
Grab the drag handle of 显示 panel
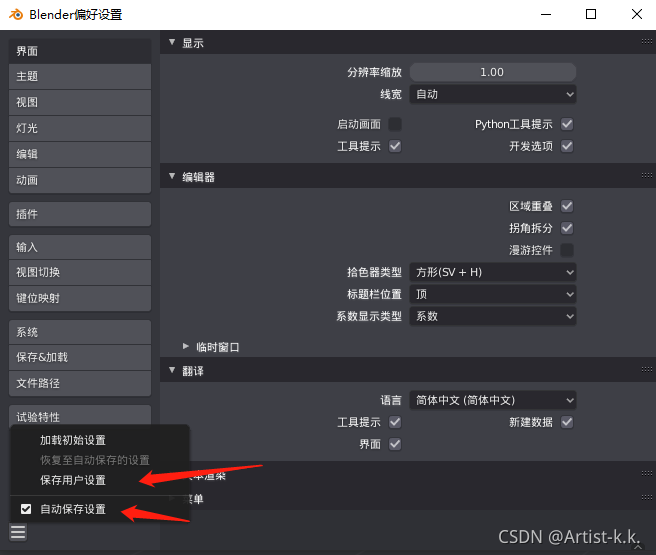(x=646, y=41)
